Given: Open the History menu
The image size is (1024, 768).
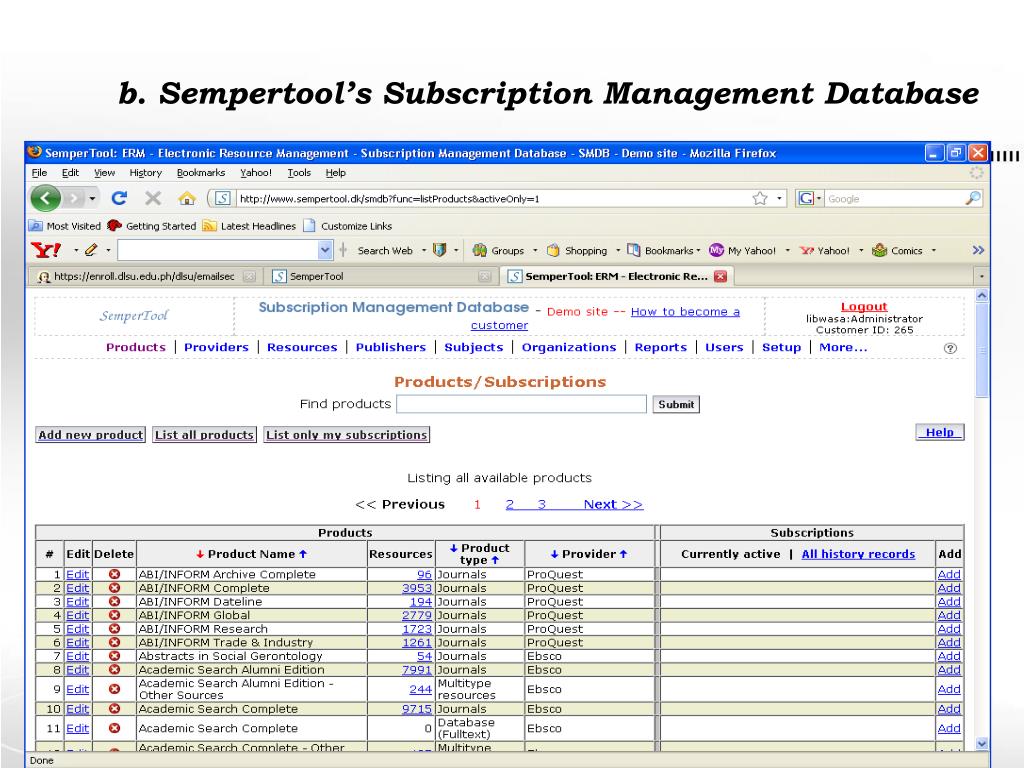Looking at the screenshot, I should click(146, 172).
